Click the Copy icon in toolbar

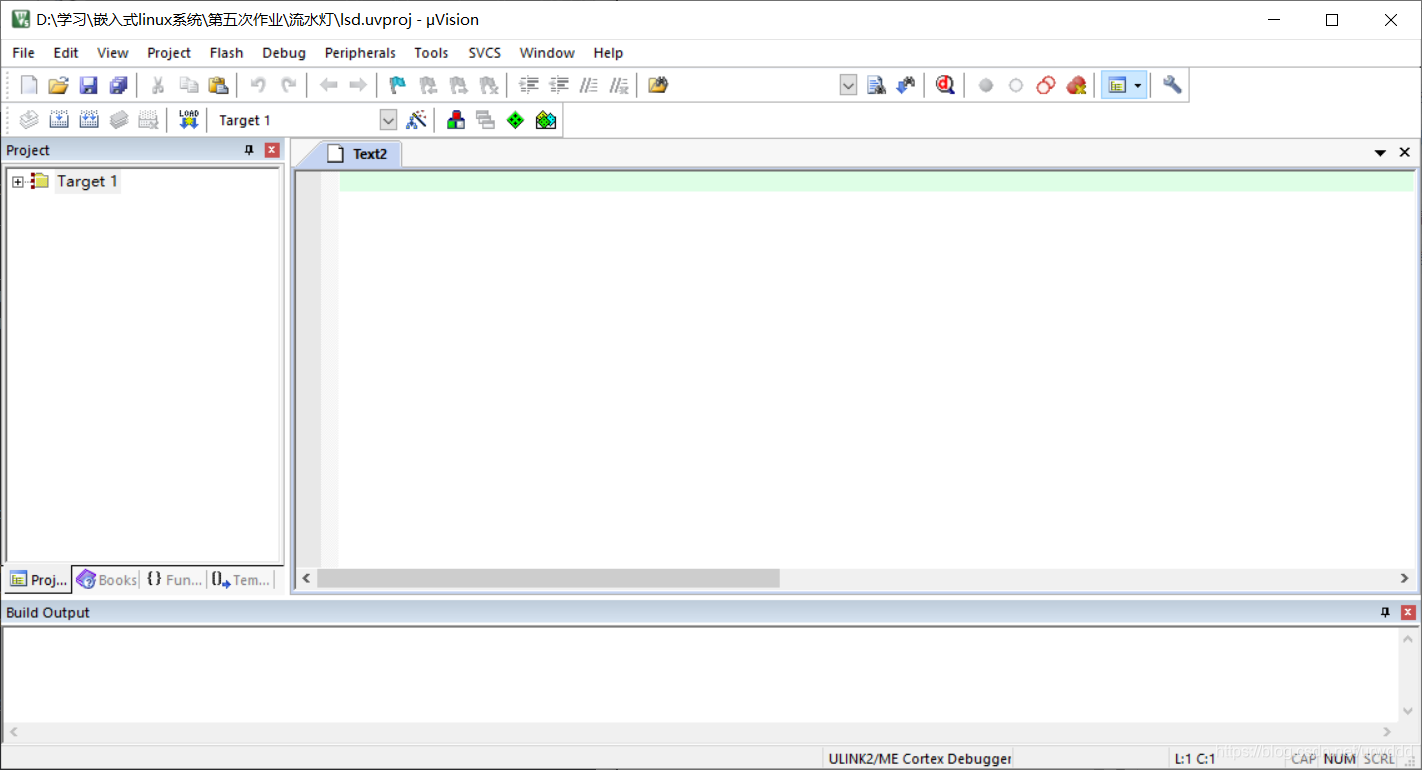point(188,85)
